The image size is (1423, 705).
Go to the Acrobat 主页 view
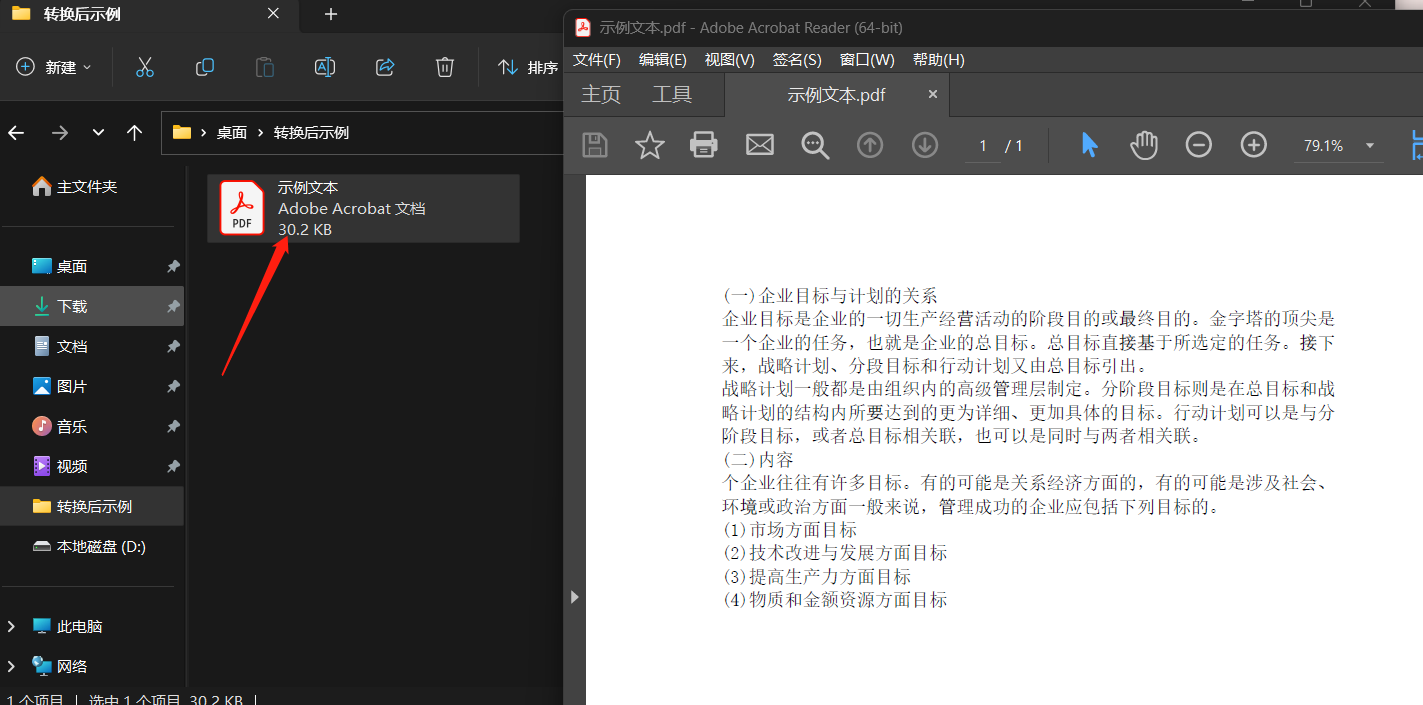click(x=601, y=94)
